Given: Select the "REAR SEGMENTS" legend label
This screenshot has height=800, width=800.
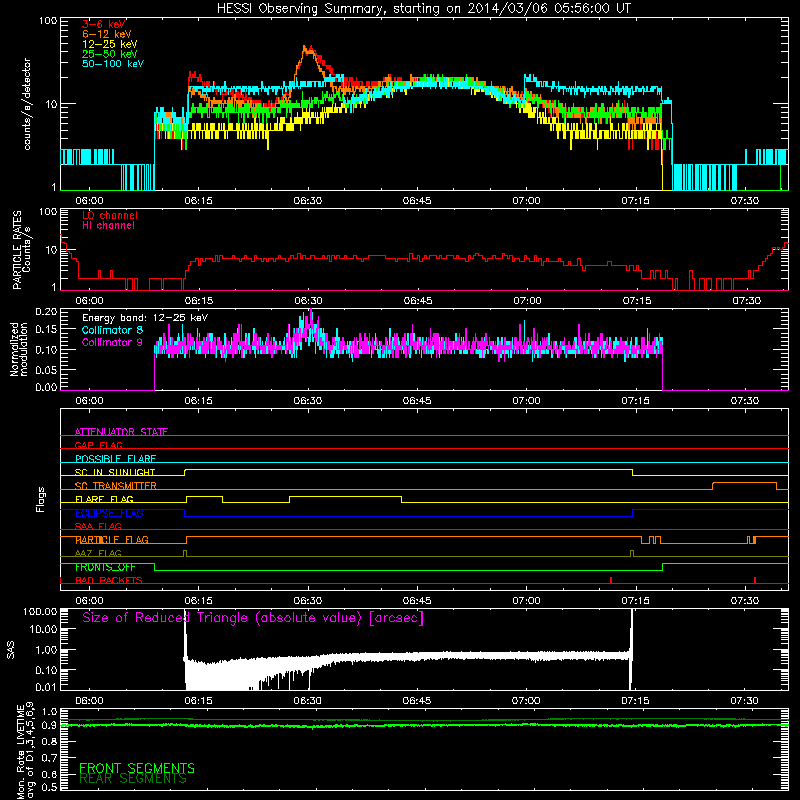Looking at the screenshot, I should [133, 779].
